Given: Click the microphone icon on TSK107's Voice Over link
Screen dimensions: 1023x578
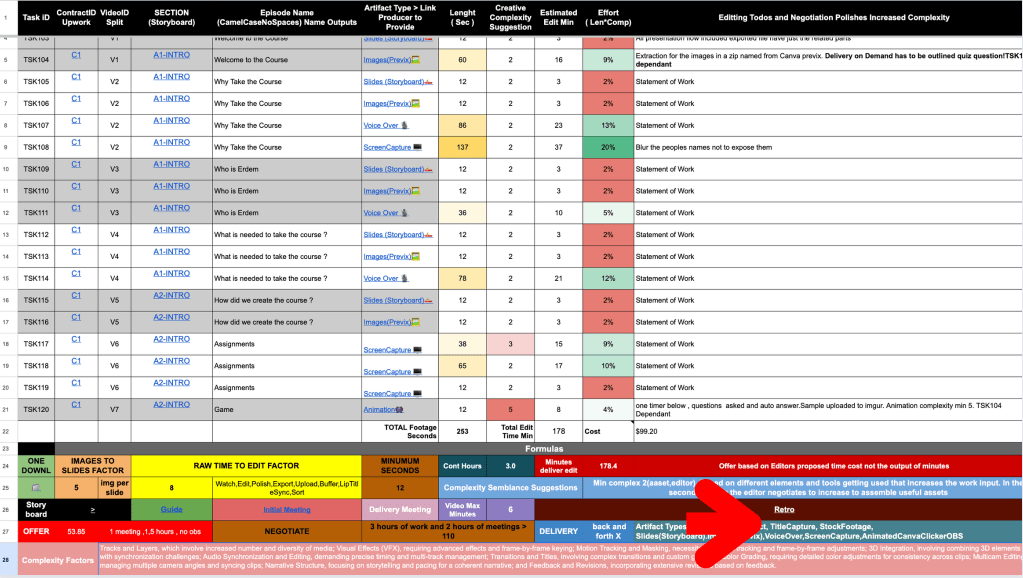Looking at the screenshot, I should tap(405, 125).
